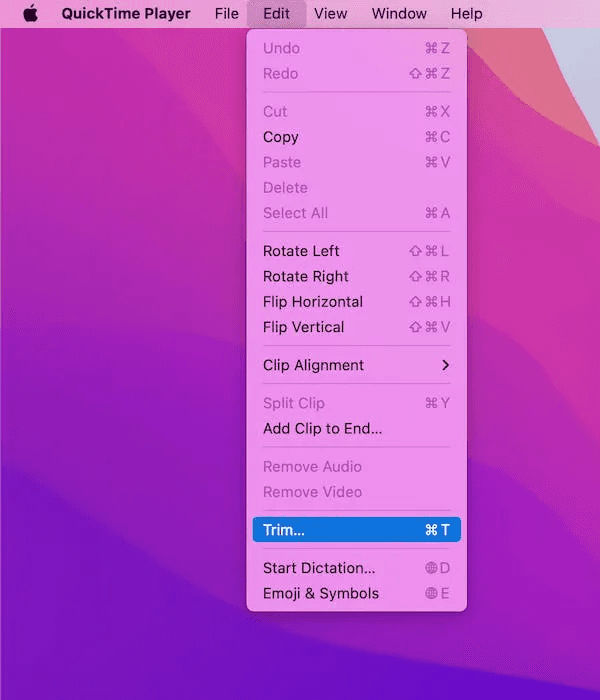Open the Apple menu
600x700 pixels.
click(30, 13)
